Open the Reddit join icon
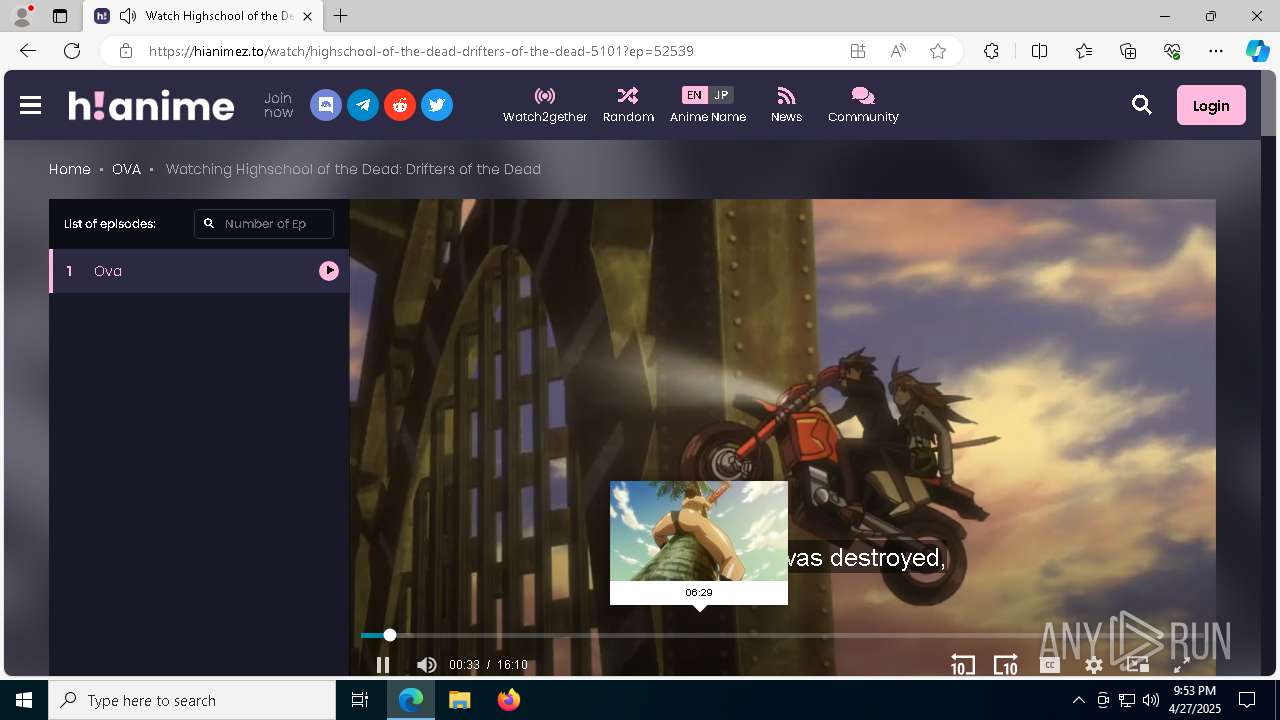Viewport: 1280px width, 720px height. point(400,105)
